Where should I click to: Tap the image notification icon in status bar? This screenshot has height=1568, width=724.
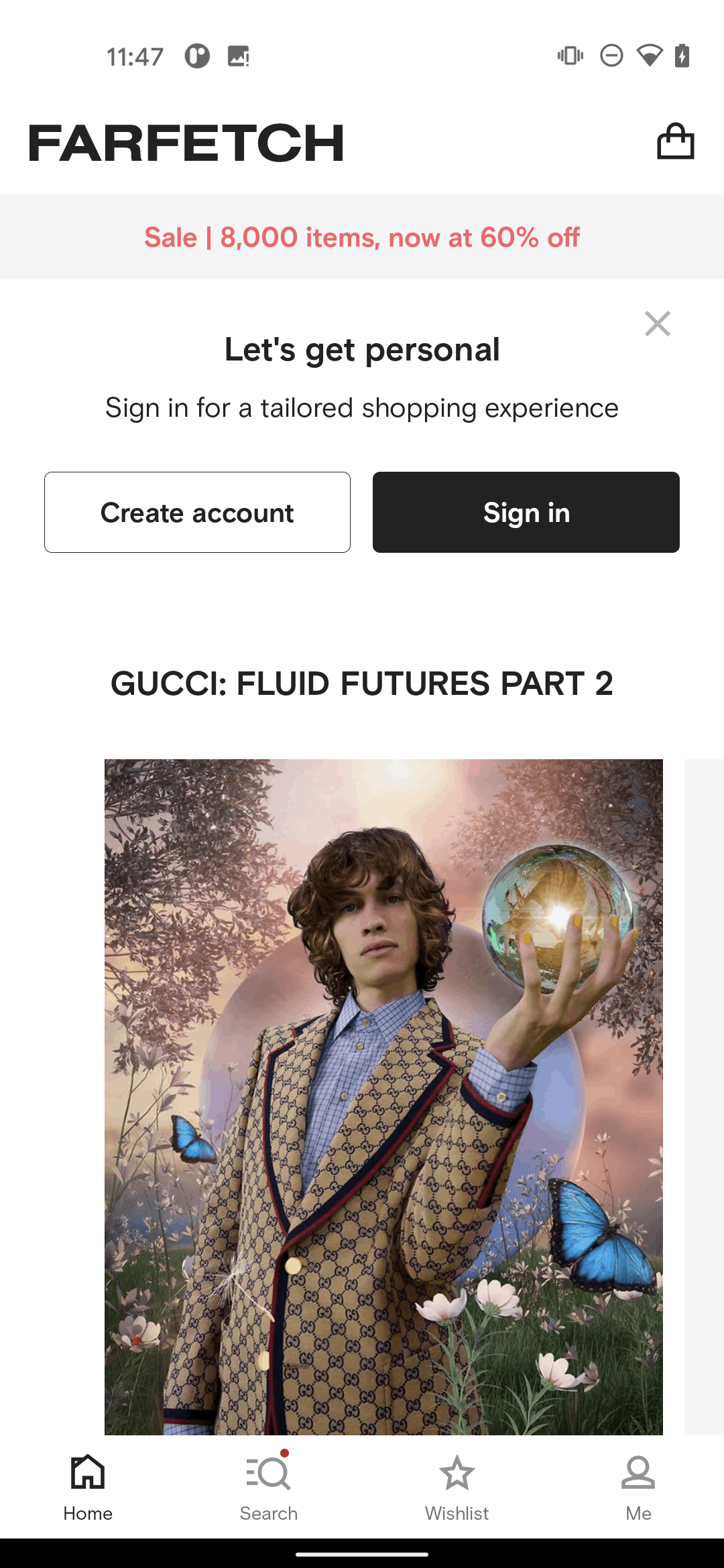coord(239,56)
